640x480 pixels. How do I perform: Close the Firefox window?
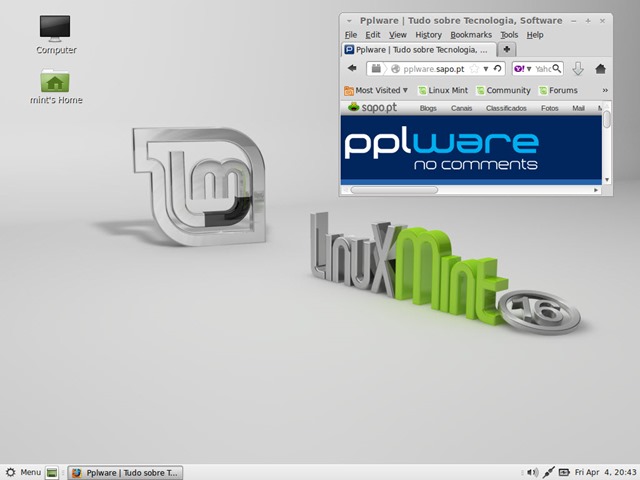[x=602, y=21]
